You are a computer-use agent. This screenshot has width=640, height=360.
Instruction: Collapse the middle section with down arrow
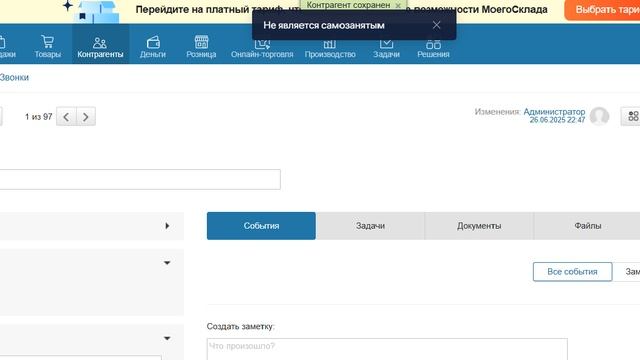coord(167,263)
